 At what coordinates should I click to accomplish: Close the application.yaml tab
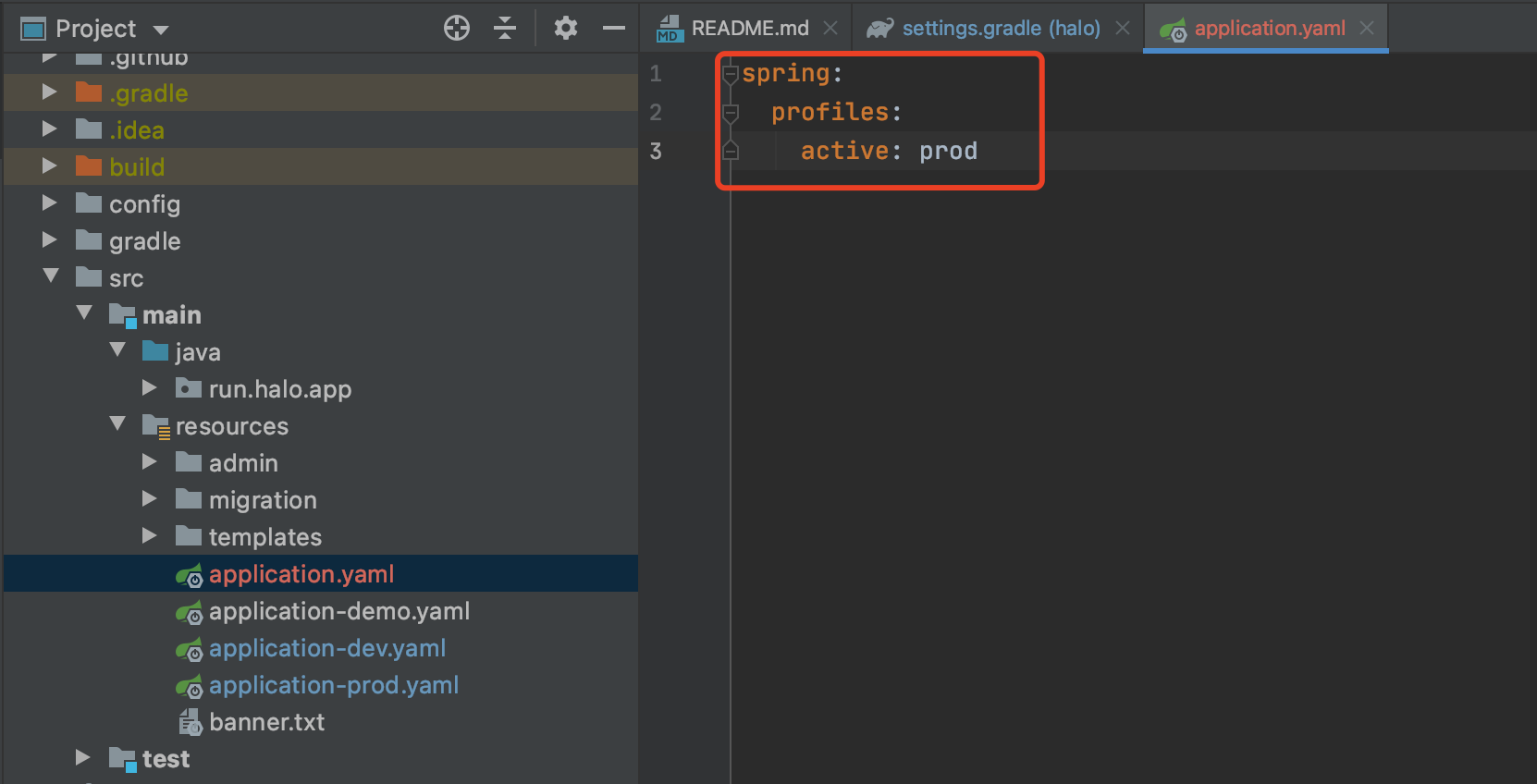tap(1367, 28)
